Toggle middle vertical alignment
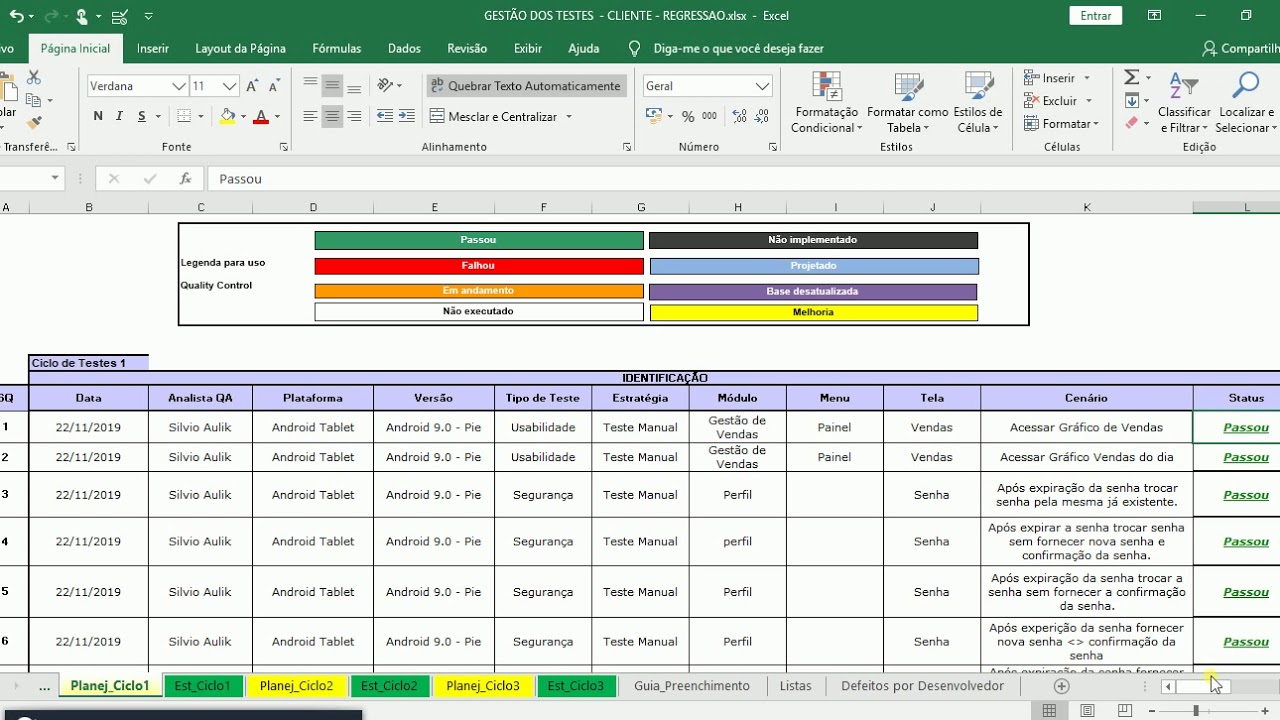Image resolution: width=1280 pixels, height=720 pixels. pos(332,86)
